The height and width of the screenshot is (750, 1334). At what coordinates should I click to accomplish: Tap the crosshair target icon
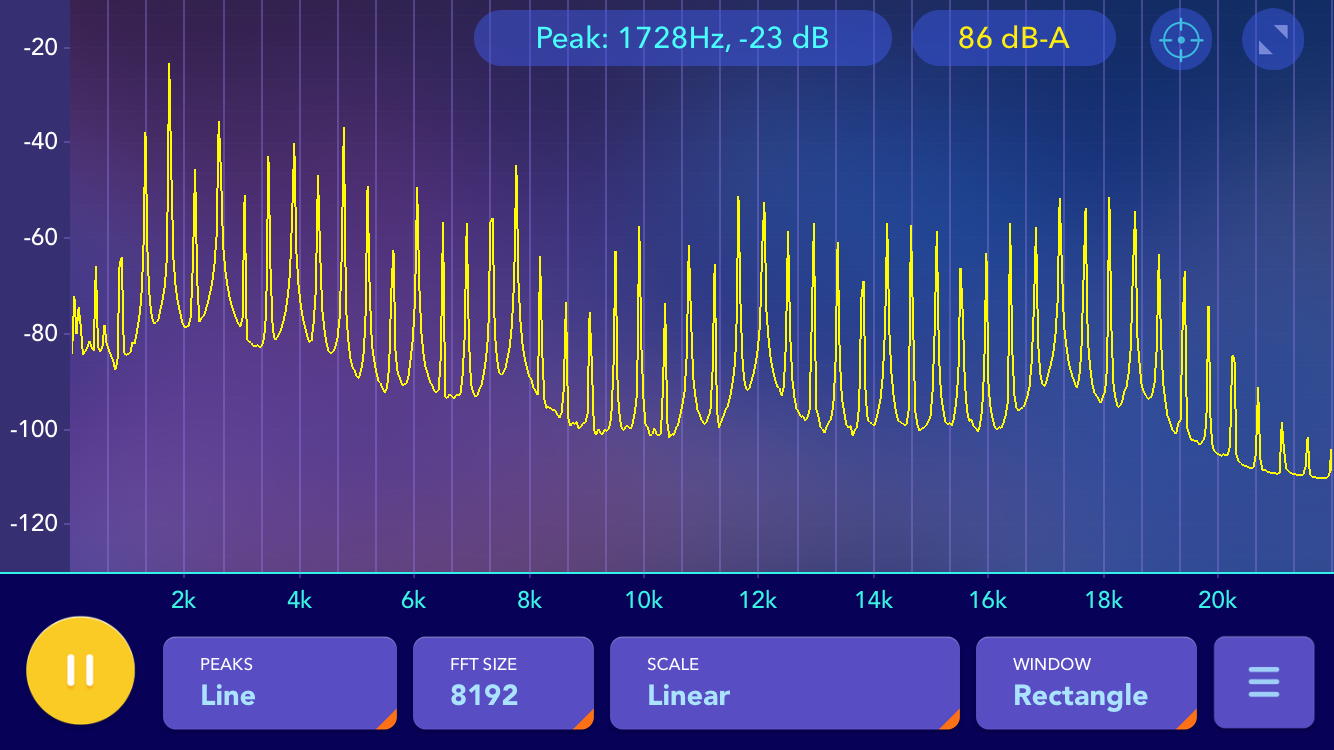(x=1181, y=40)
